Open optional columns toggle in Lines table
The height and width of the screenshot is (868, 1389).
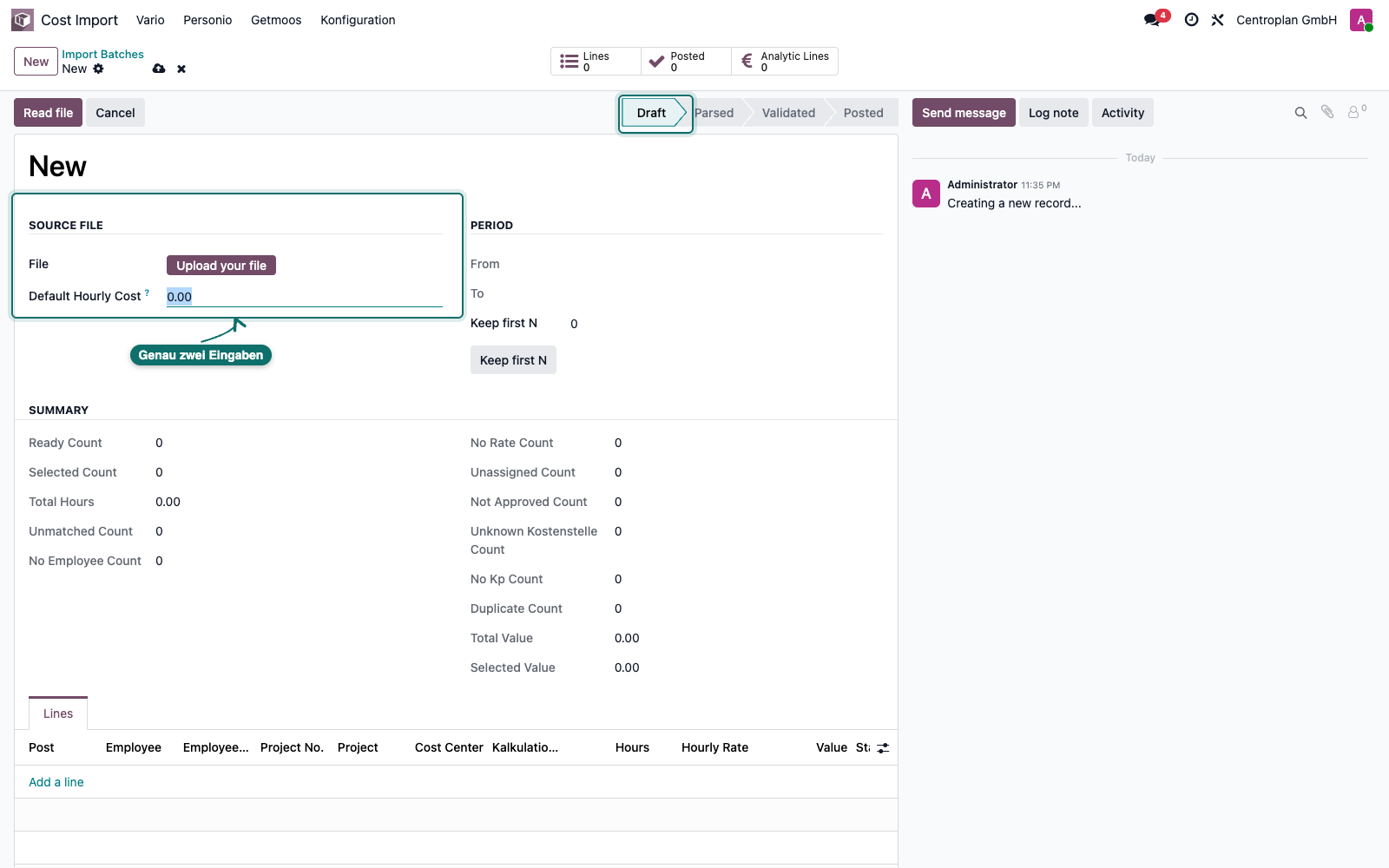(883, 747)
